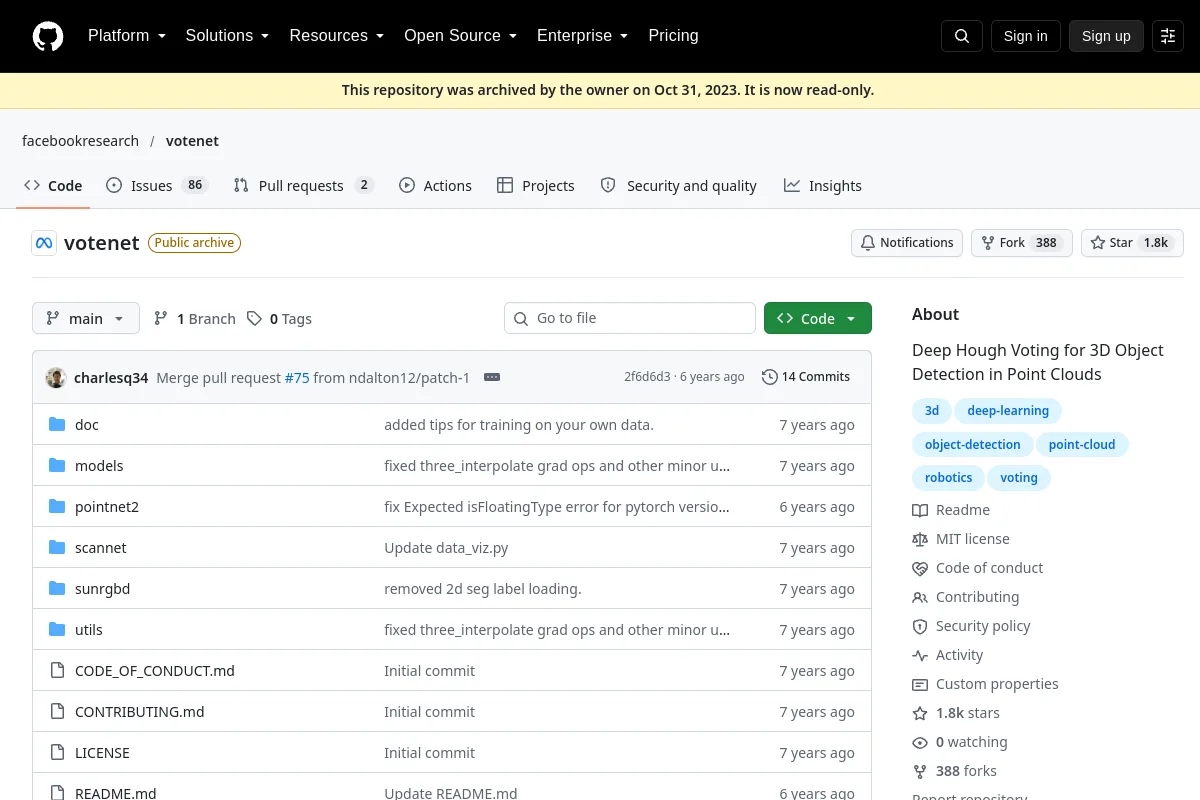Click the GitHub logo icon

pyautogui.click(x=48, y=36)
